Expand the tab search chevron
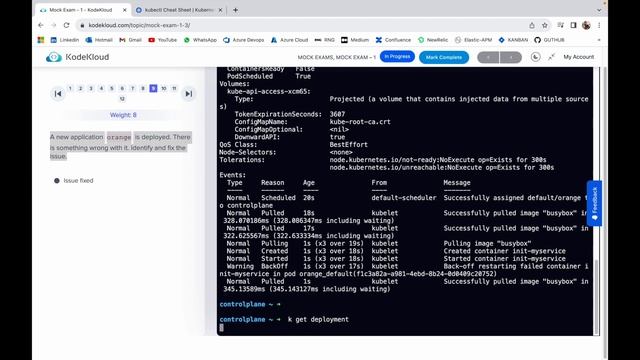 599,10
